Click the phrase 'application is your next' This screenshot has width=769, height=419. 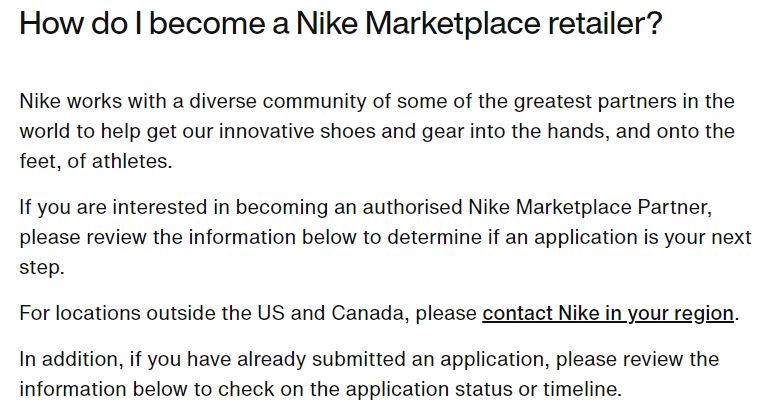click(x=643, y=237)
